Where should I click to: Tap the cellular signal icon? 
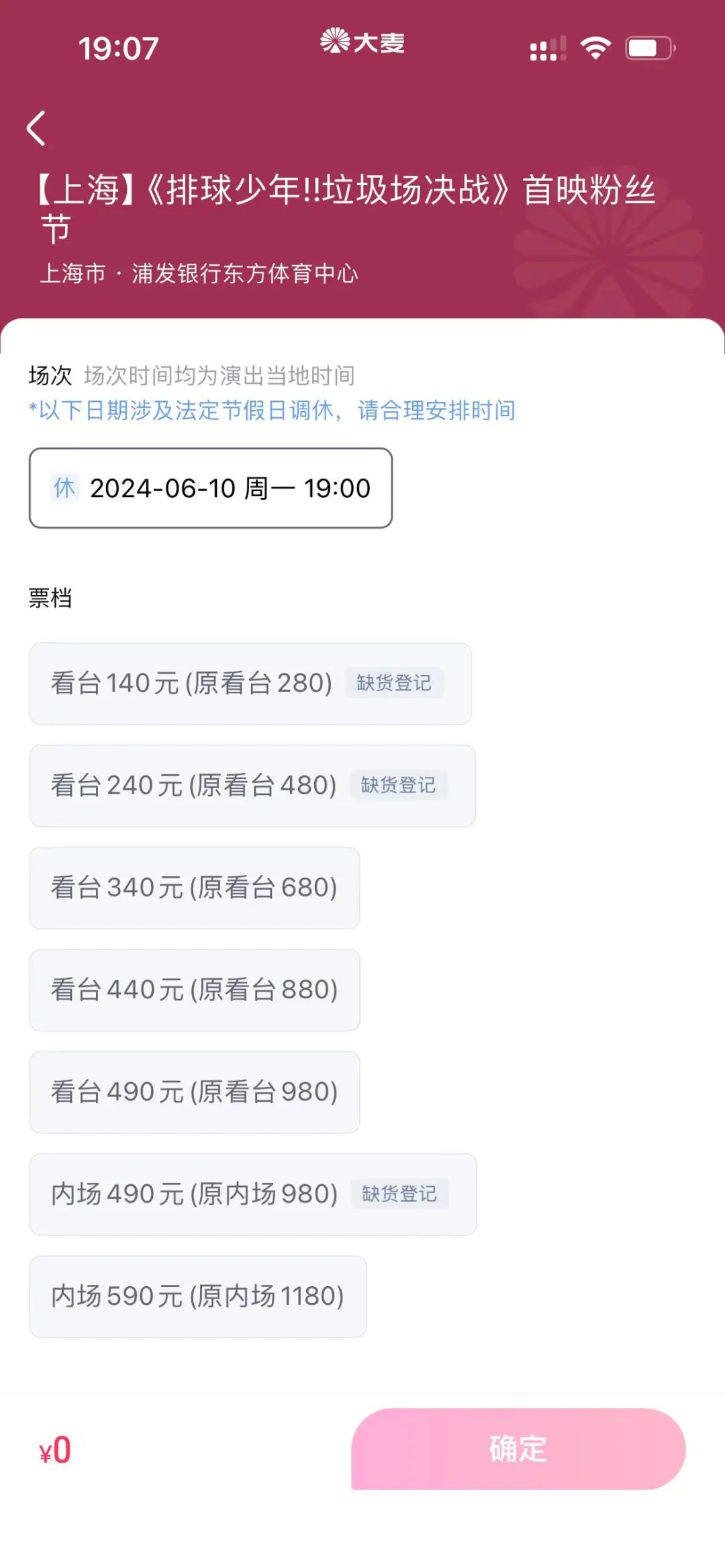[x=548, y=49]
